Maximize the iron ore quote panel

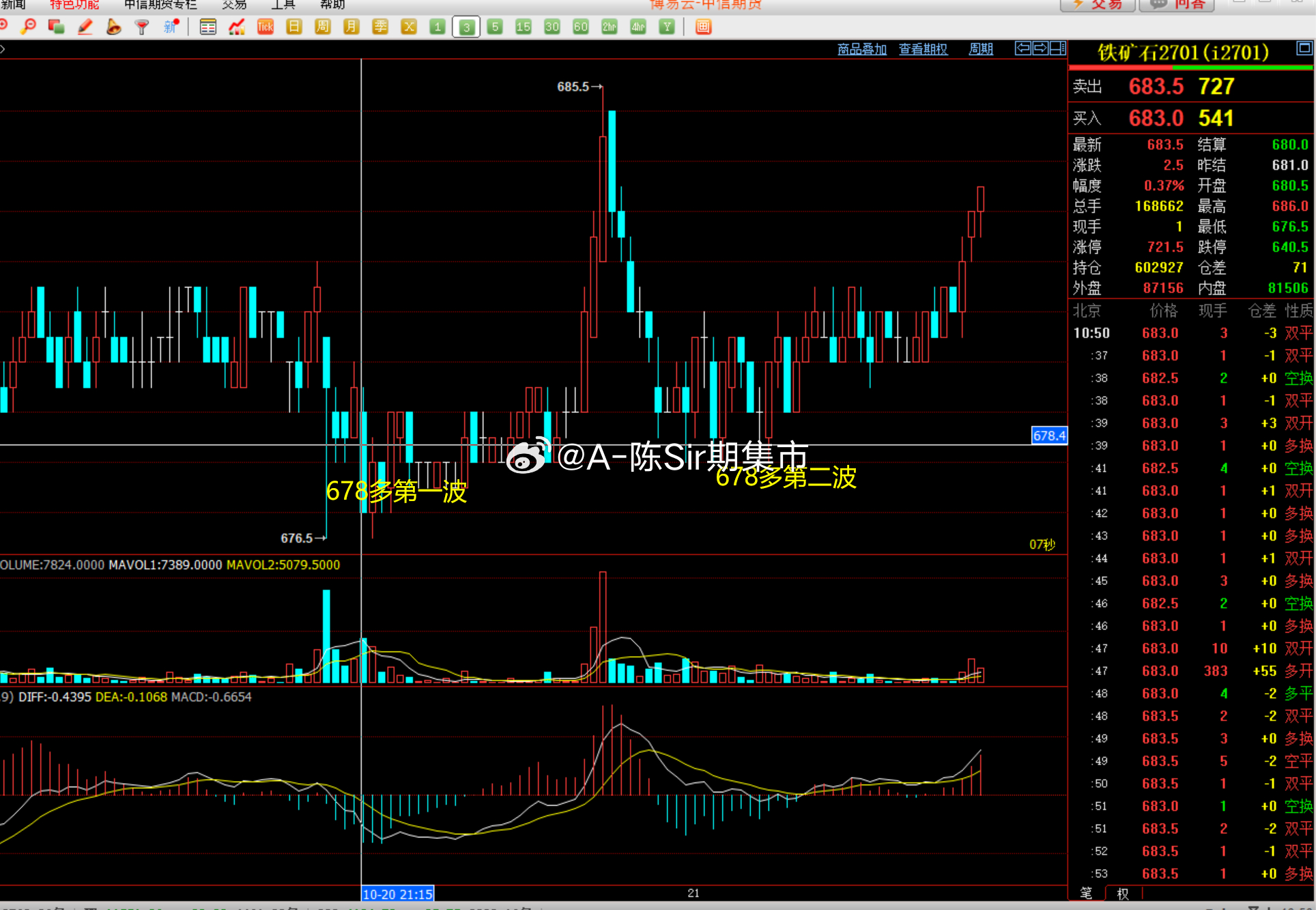click(x=1304, y=48)
